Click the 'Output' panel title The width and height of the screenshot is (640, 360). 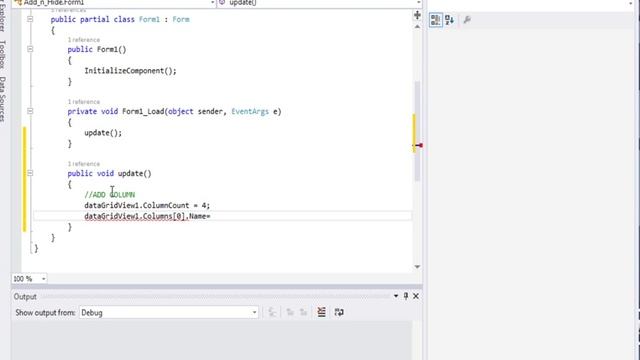pos(25,297)
